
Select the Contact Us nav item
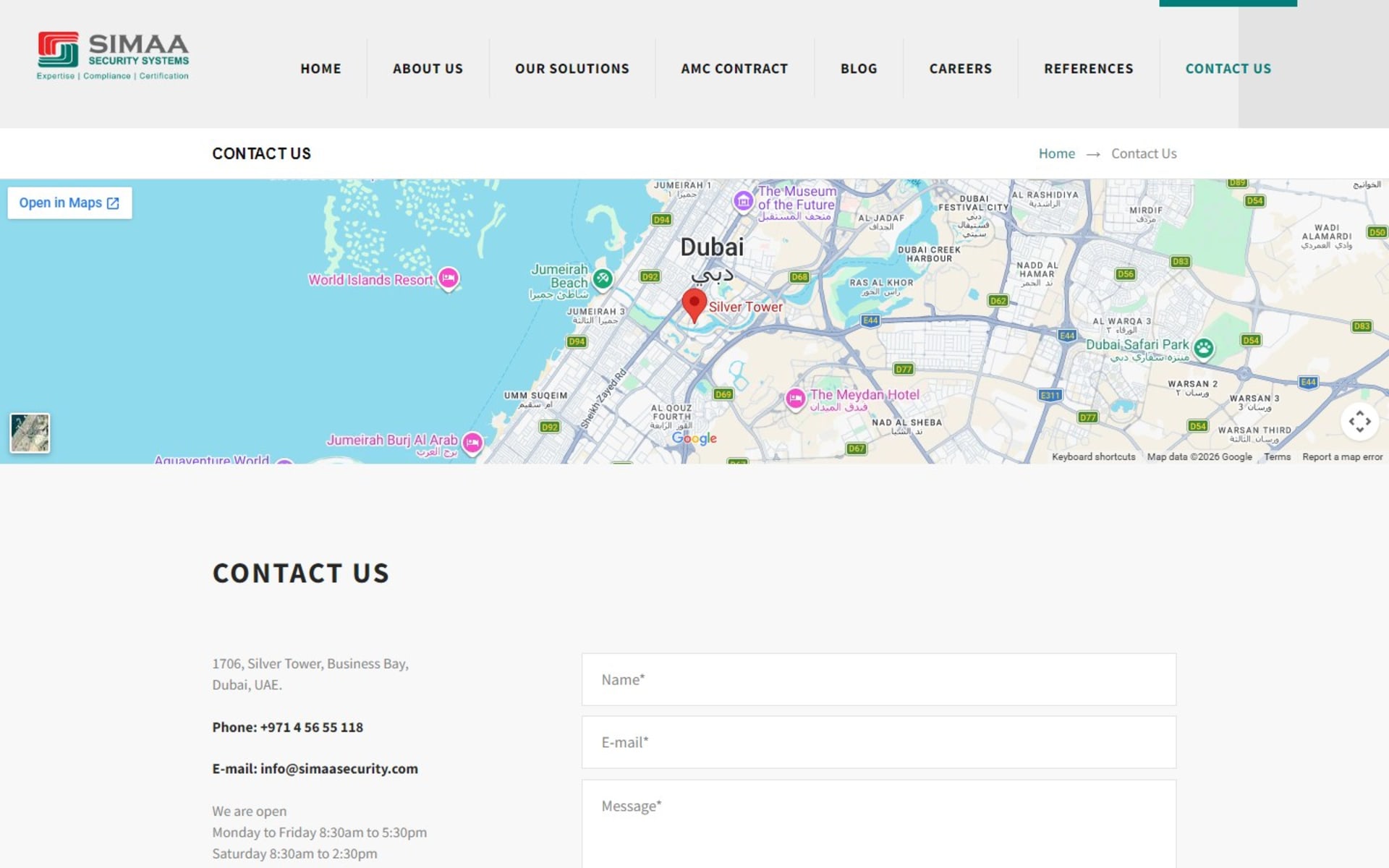[x=1228, y=69]
